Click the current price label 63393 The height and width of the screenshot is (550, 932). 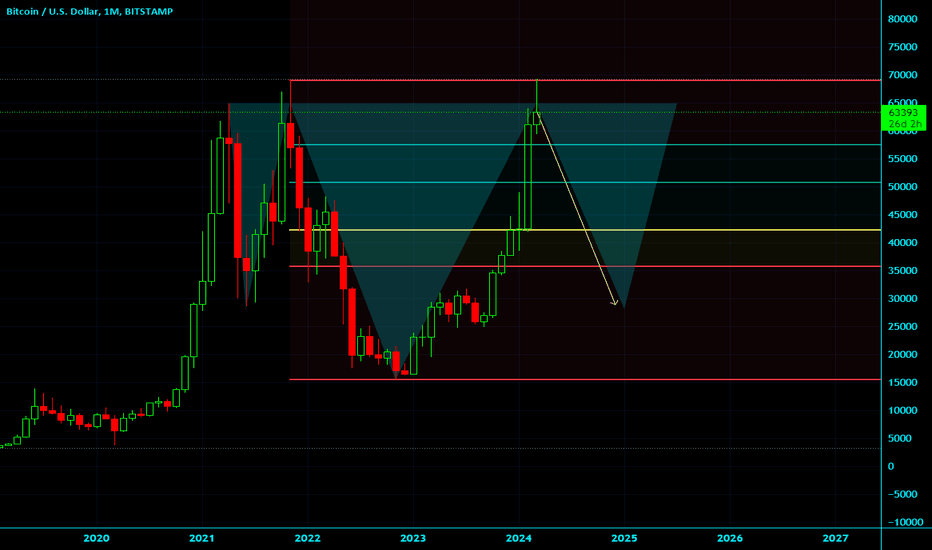(x=903, y=112)
